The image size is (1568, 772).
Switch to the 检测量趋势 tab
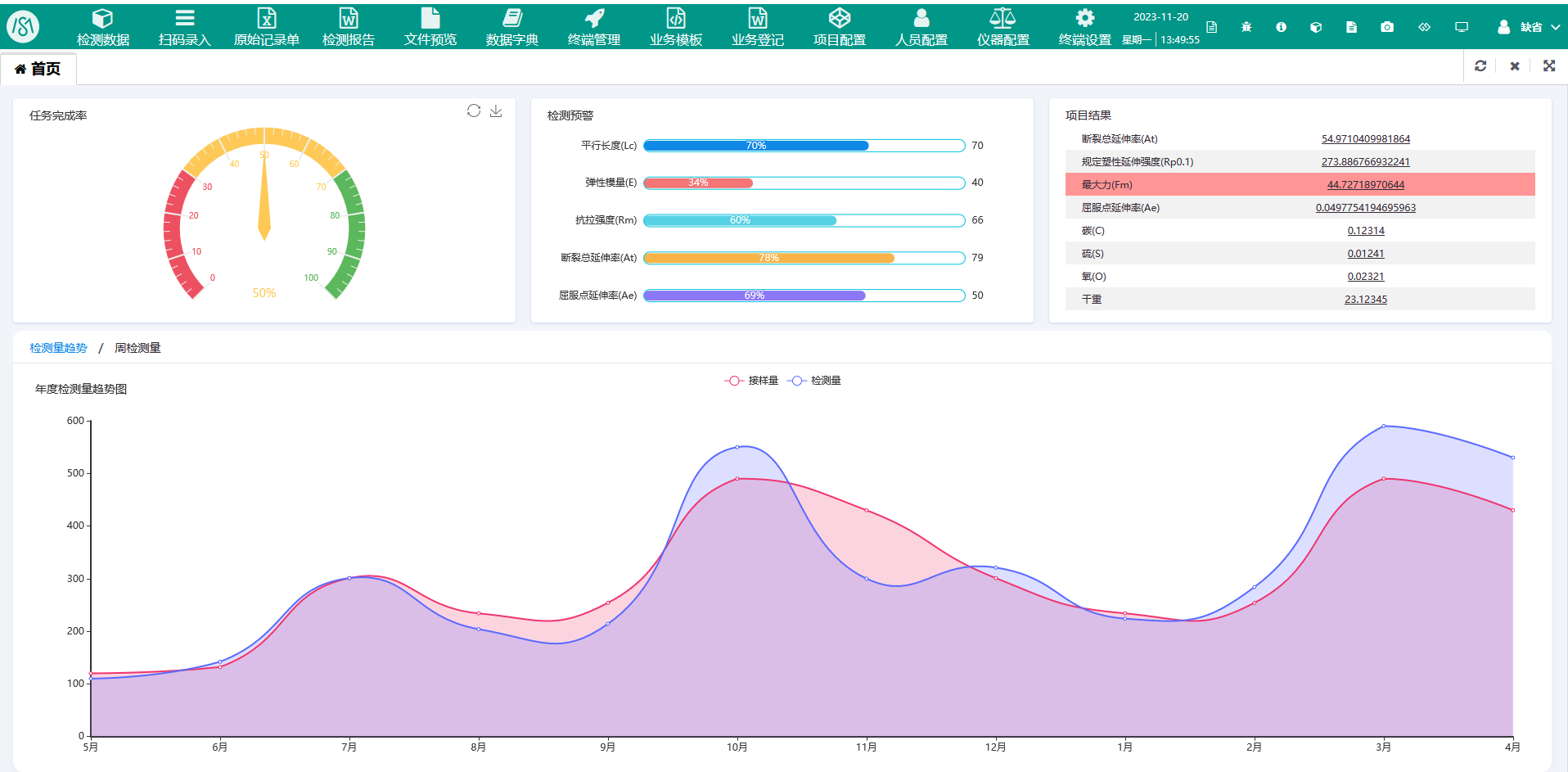(x=58, y=348)
